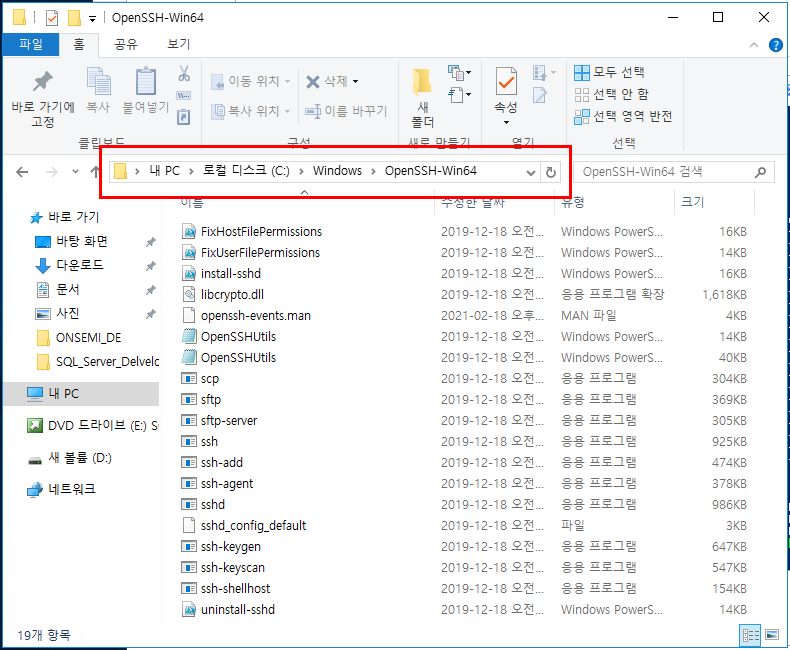Image resolution: width=790 pixels, height=650 pixels.
Task: Click the paste shortcut icon in clipboard group
Action: tap(183, 117)
